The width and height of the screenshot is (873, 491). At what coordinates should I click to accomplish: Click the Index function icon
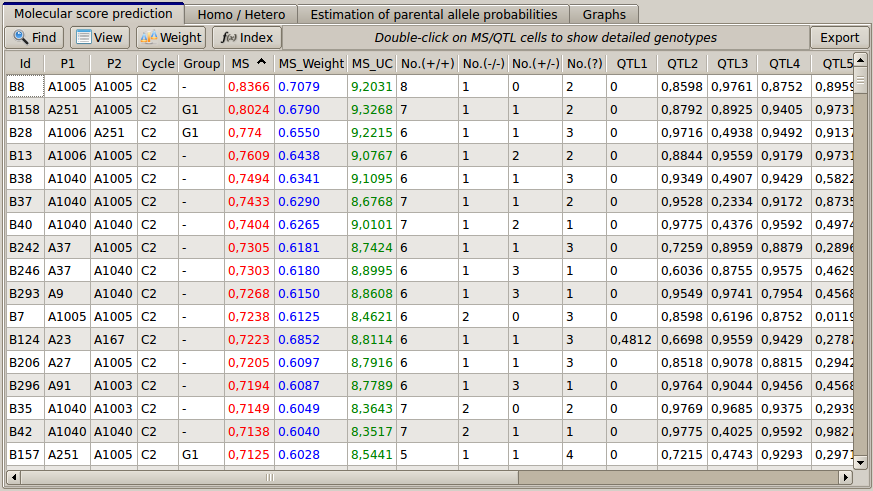pyautogui.click(x=229, y=37)
